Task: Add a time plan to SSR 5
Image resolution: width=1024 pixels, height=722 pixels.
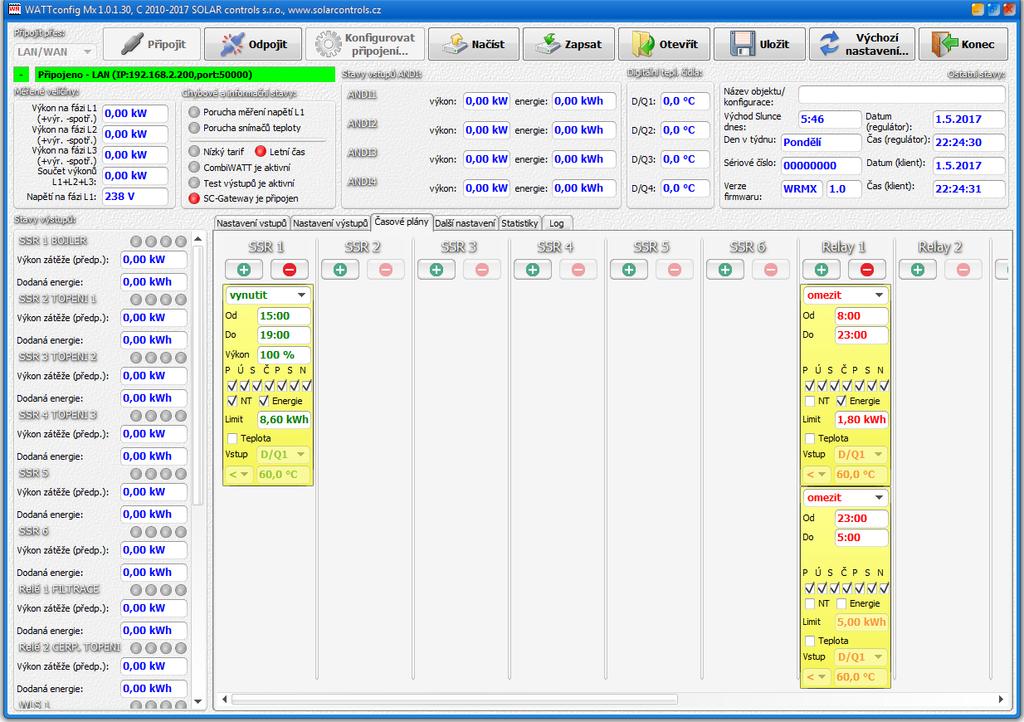Action: coord(629,270)
